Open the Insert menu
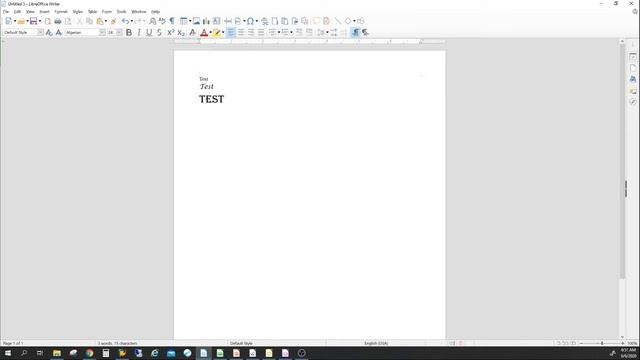This screenshot has width=640, height=360. (x=44, y=12)
